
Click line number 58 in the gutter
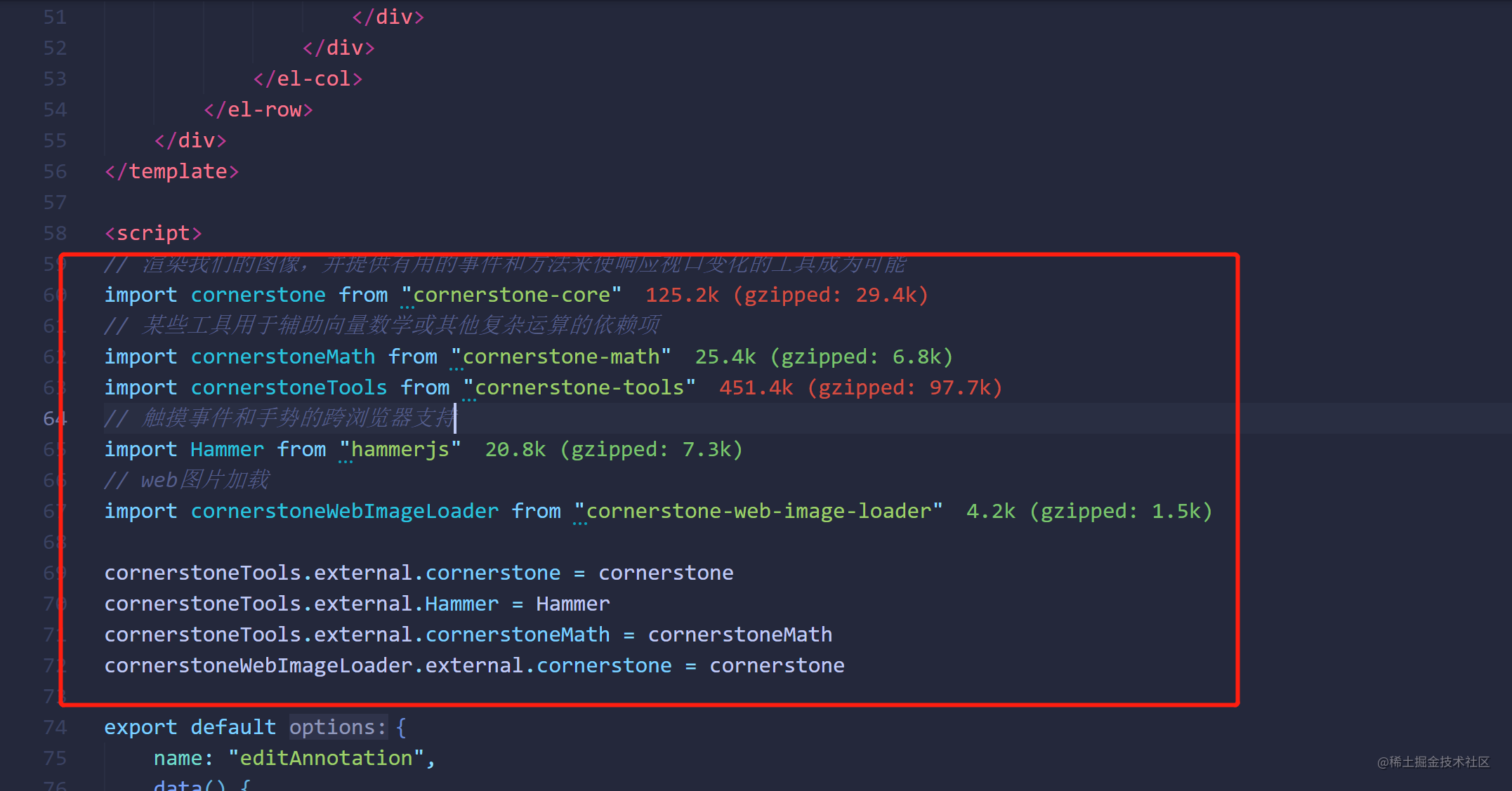click(x=55, y=233)
